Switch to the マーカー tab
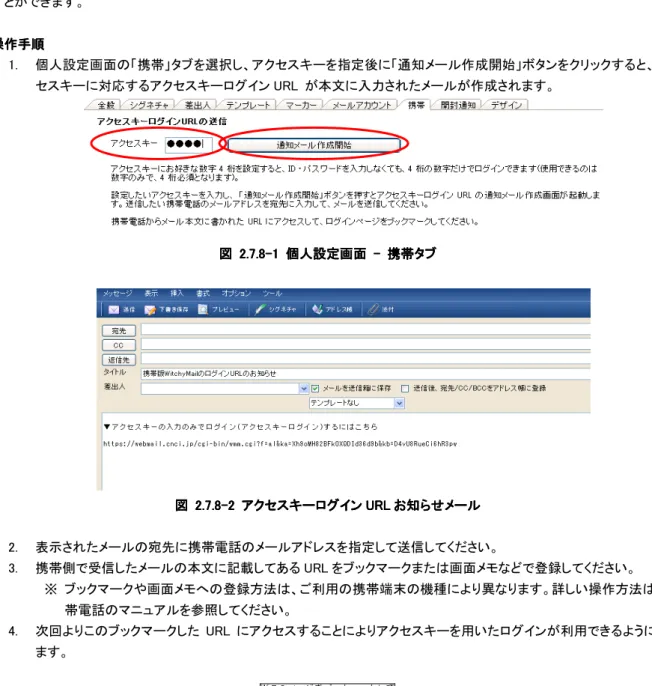This screenshot has height=686, width=652. click(301, 105)
